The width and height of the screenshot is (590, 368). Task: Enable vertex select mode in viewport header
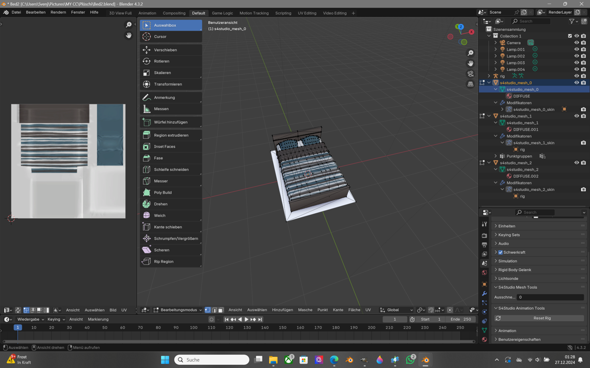click(x=208, y=310)
